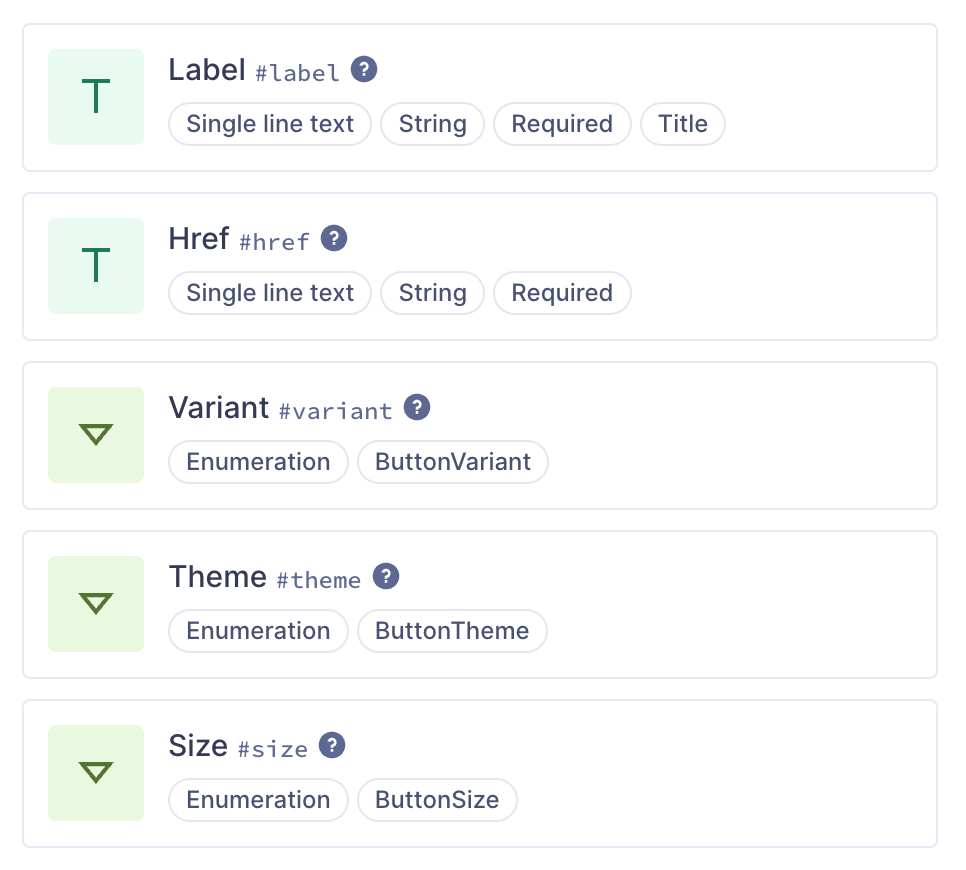The width and height of the screenshot is (966, 870).
Task: Click the Size enumeration triangle icon
Action: click(x=96, y=773)
